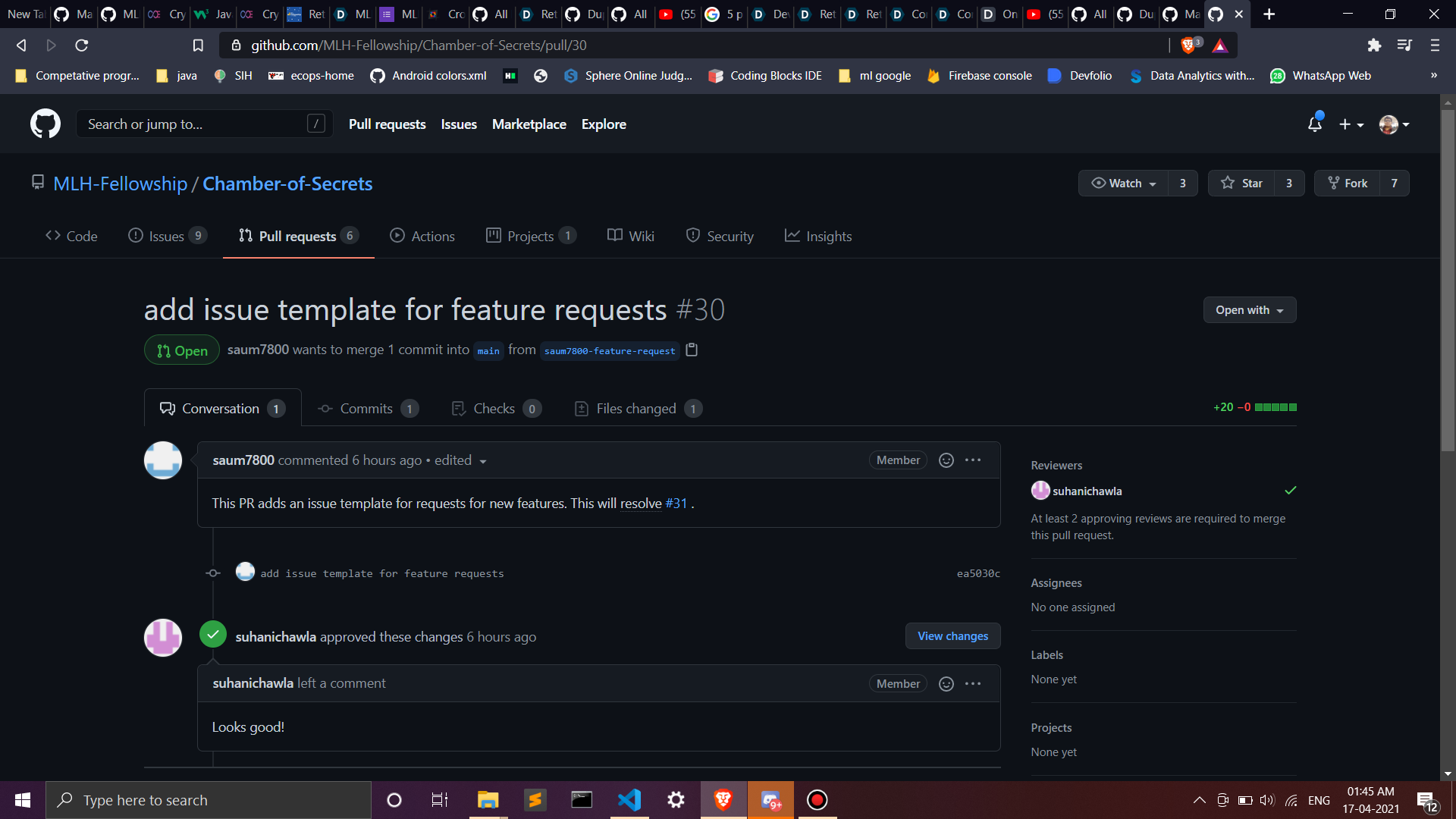Screen dimensions: 1456x819
Task: Expand the edited history dropdown arrow
Action: [483, 461]
